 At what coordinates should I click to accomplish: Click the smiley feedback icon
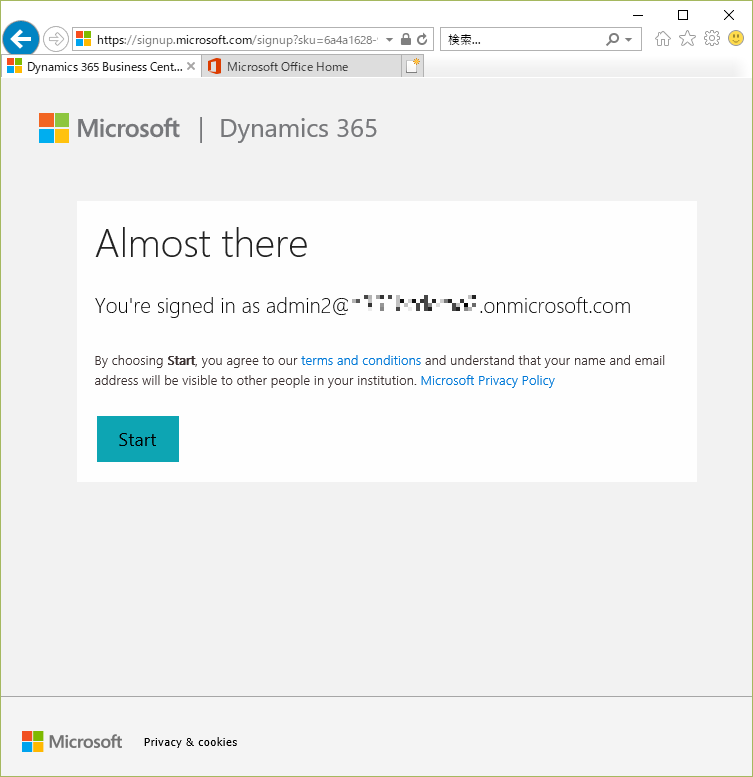pos(736,38)
